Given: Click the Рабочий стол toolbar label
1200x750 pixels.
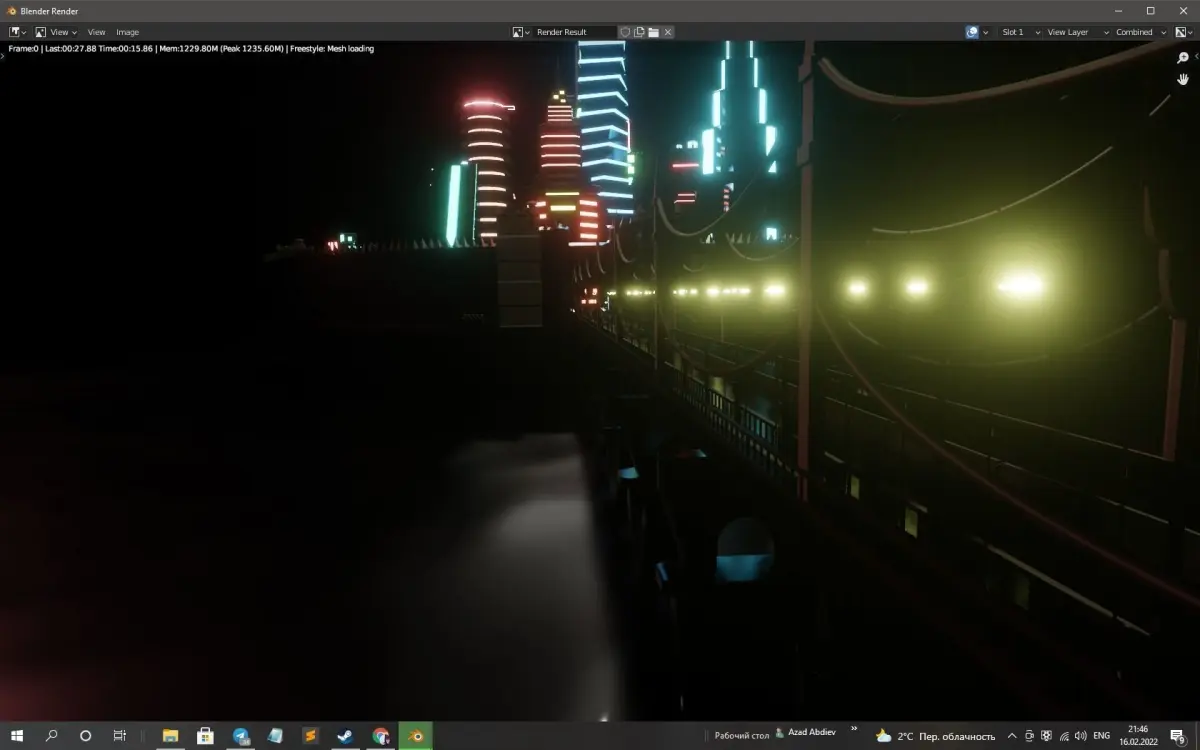Looking at the screenshot, I should (741, 736).
